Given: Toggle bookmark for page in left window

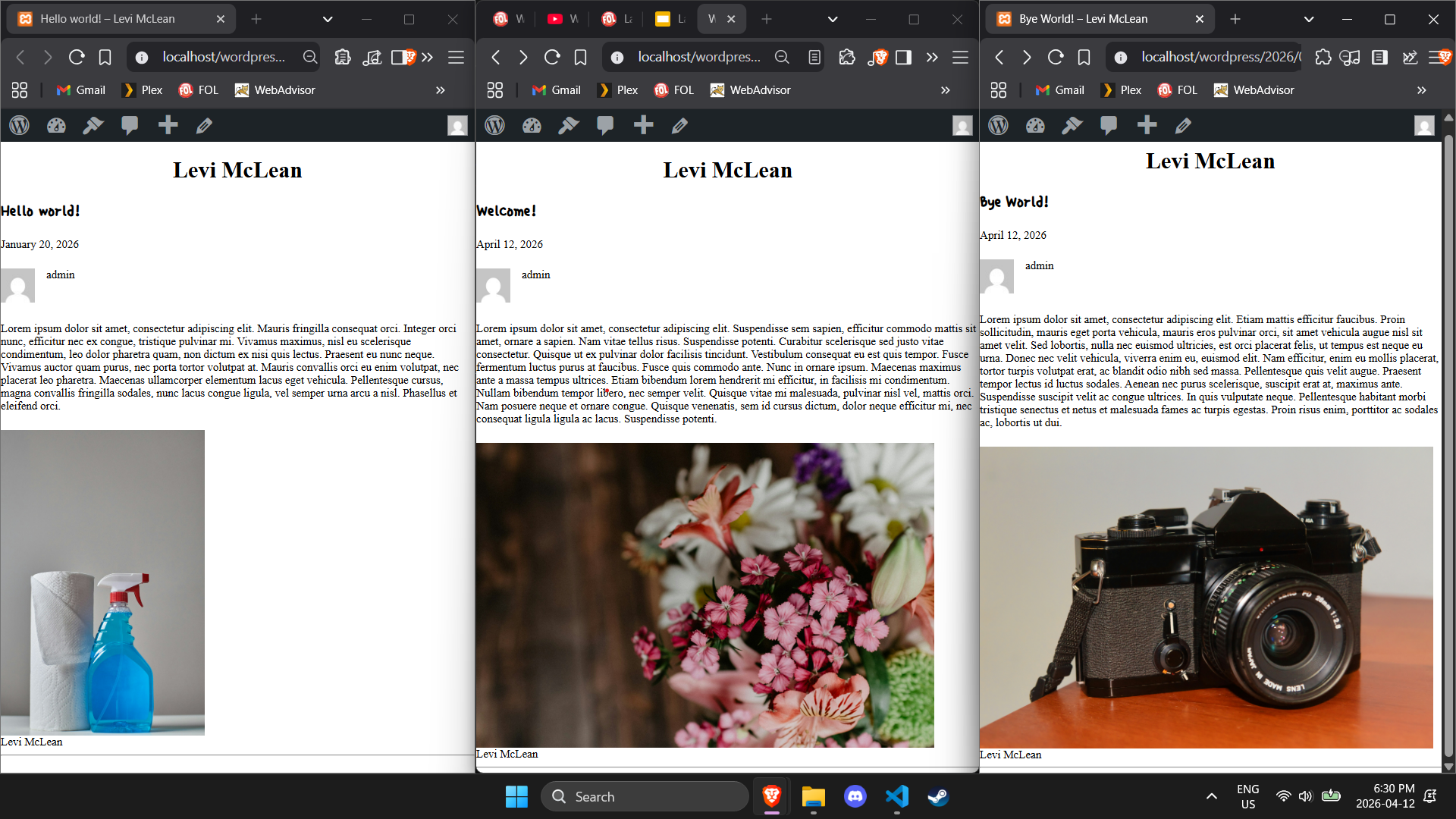Looking at the screenshot, I should tap(105, 57).
